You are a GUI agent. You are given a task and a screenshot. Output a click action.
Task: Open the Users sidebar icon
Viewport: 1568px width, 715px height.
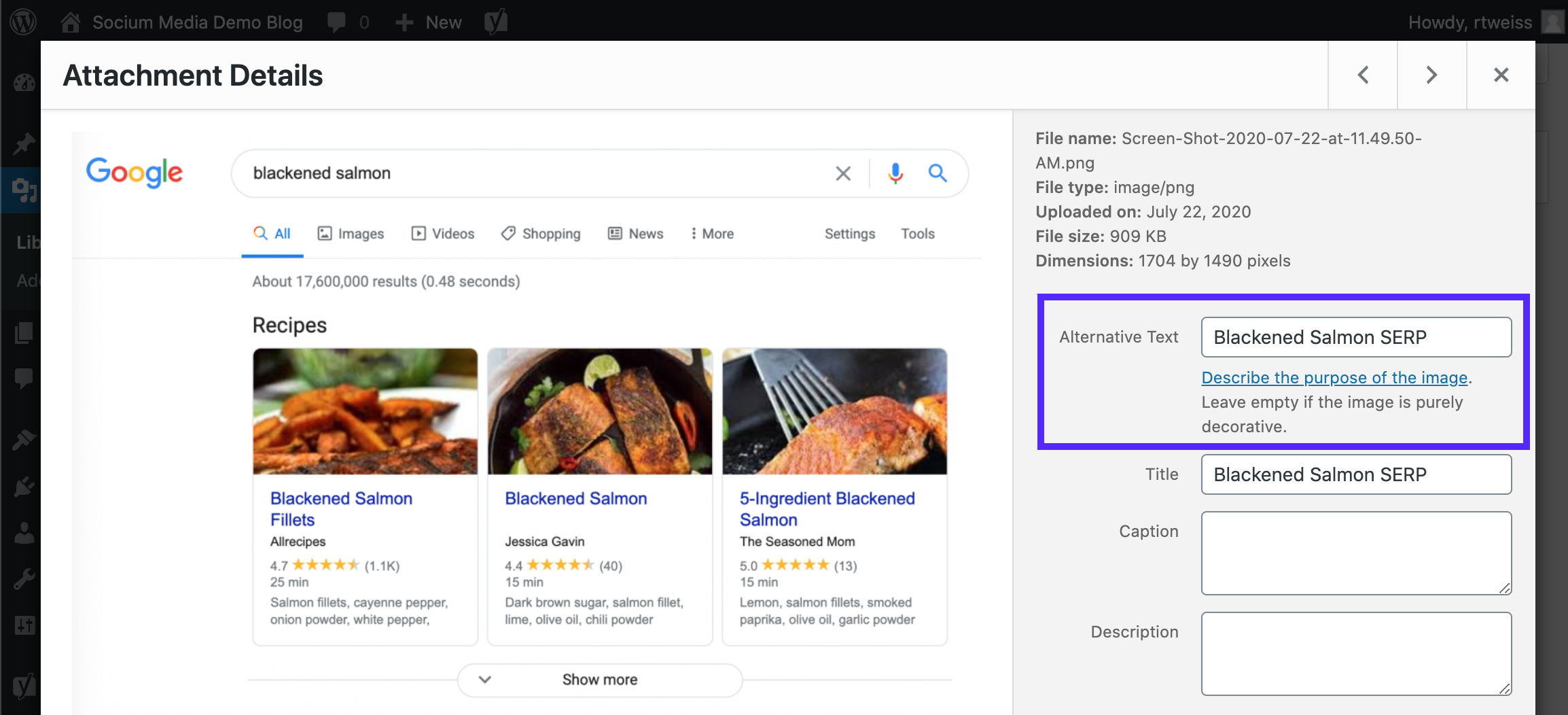pos(24,533)
